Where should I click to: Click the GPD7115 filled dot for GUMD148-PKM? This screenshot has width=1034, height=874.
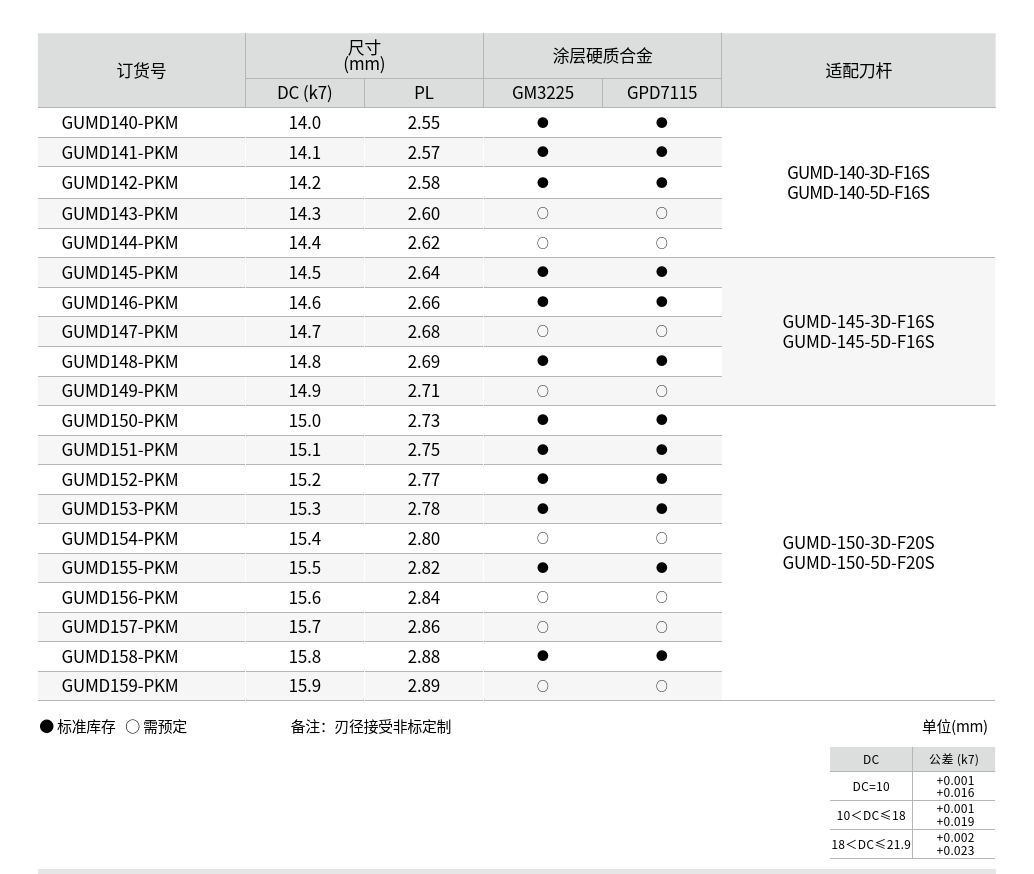click(x=661, y=361)
